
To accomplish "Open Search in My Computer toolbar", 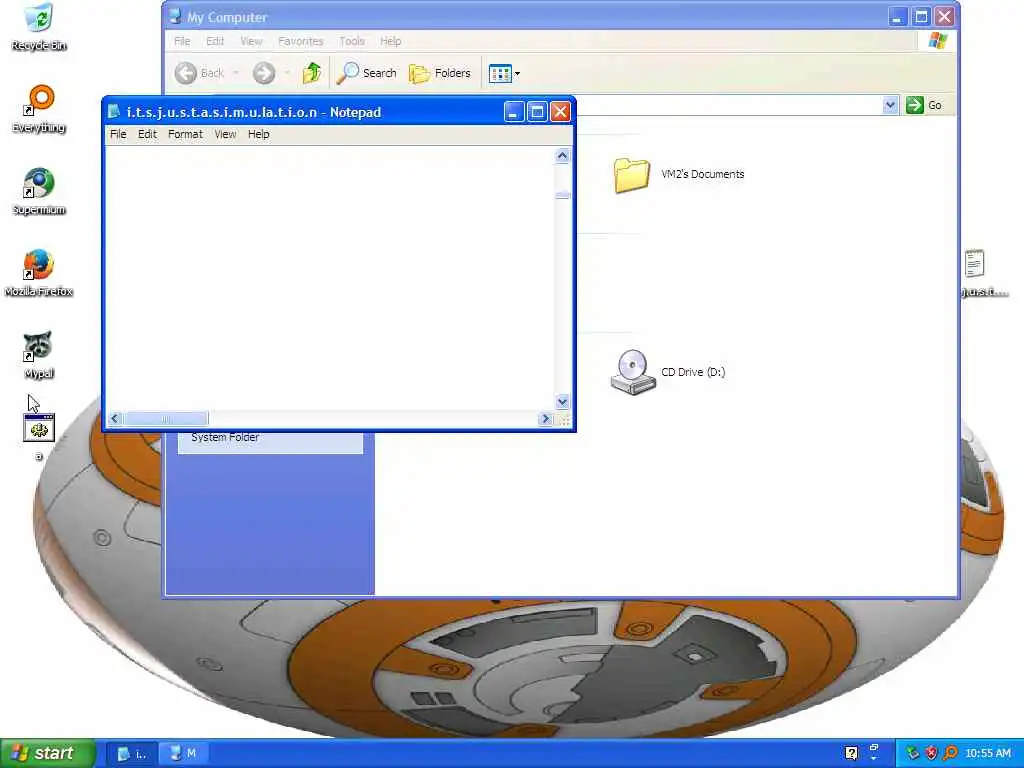I will (366, 73).
